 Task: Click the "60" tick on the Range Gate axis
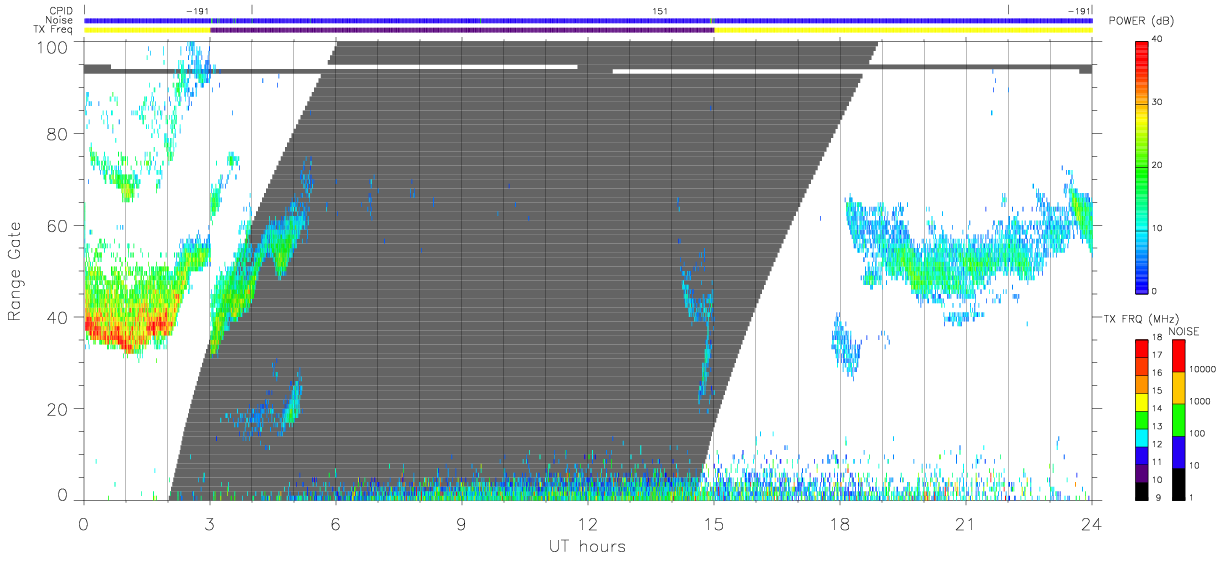click(57, 225)
